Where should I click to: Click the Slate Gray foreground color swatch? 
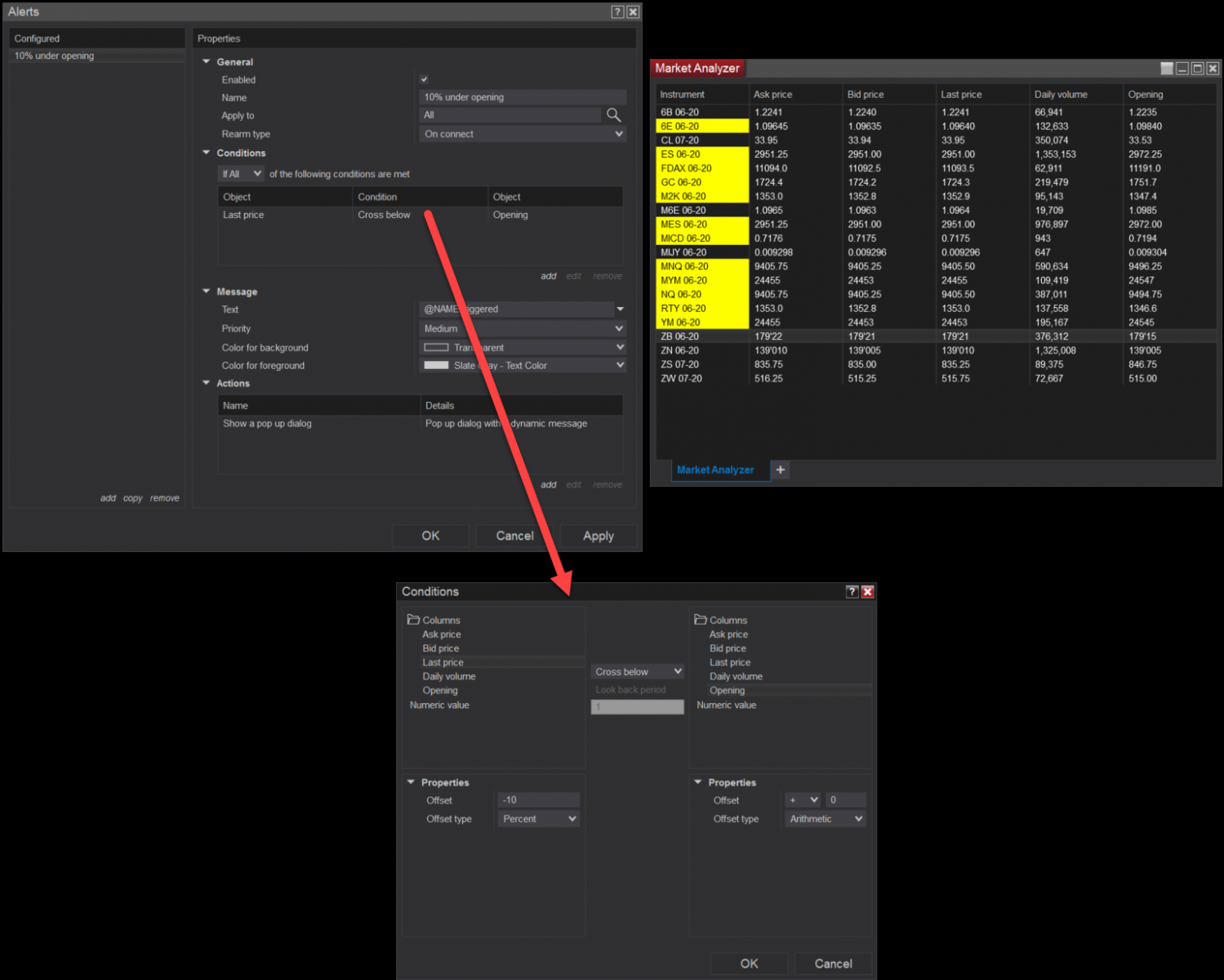(x=436, y=365)
